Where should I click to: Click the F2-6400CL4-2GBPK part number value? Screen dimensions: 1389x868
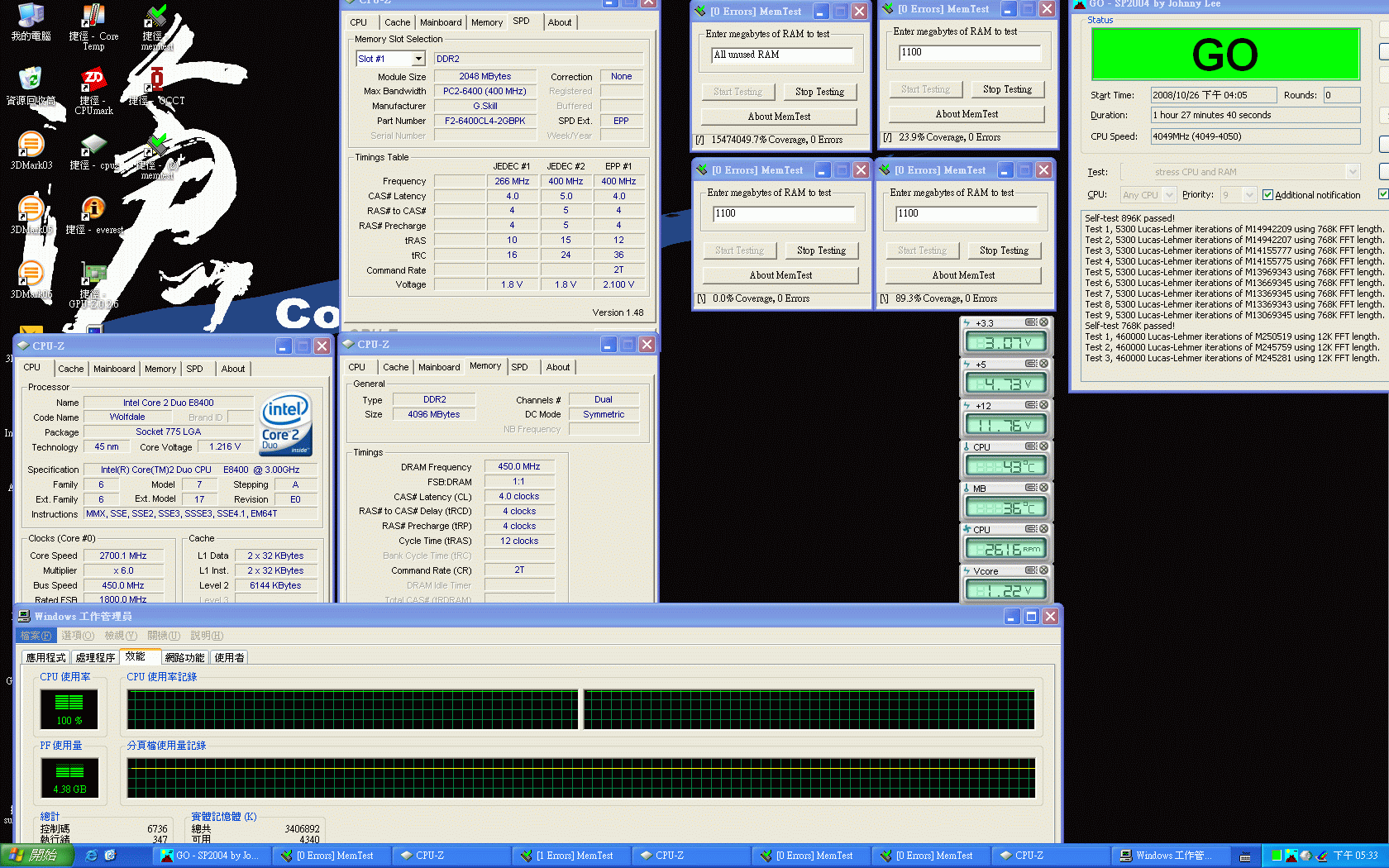[485, 121]
